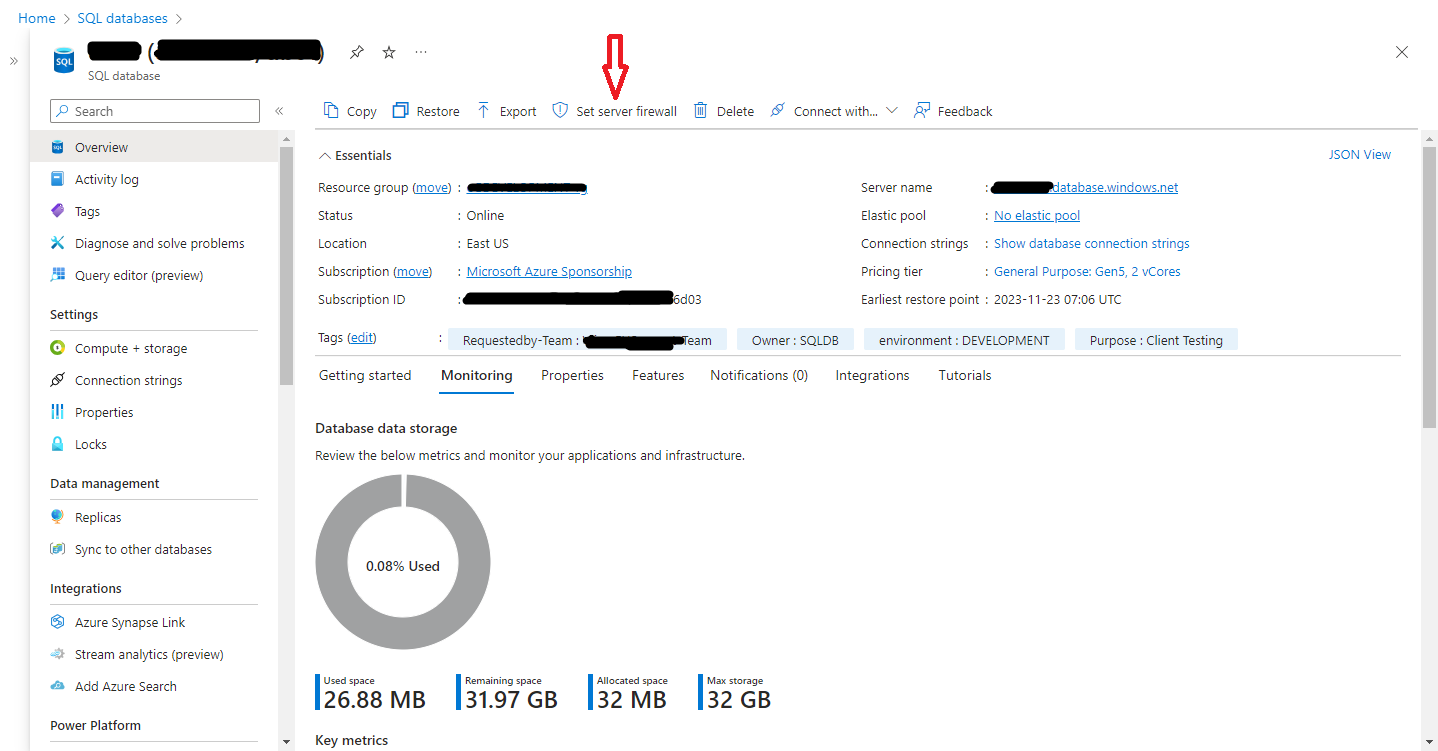Open the Overview menu item
The image size is (1438, 751).
pos(155,147)
